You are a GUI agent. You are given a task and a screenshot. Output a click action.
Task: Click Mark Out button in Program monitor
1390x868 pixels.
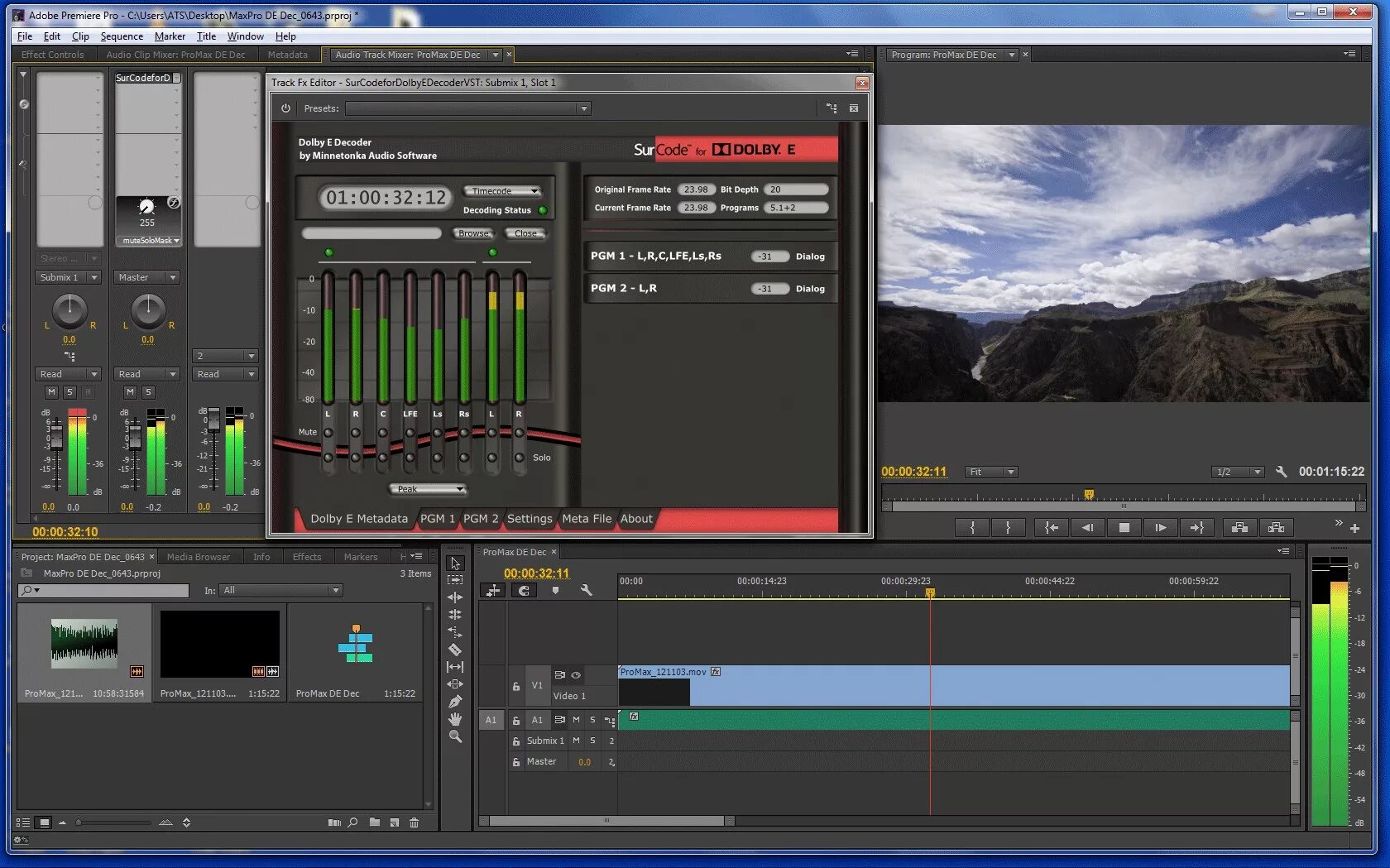coord(1008,527)
